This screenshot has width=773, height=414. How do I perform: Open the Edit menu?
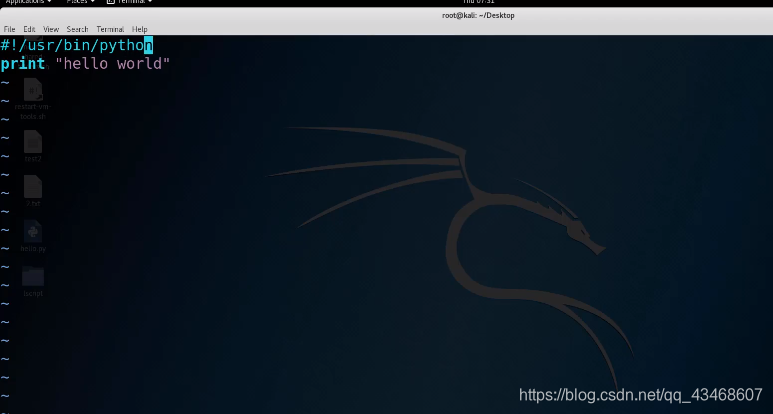(29, 29)
